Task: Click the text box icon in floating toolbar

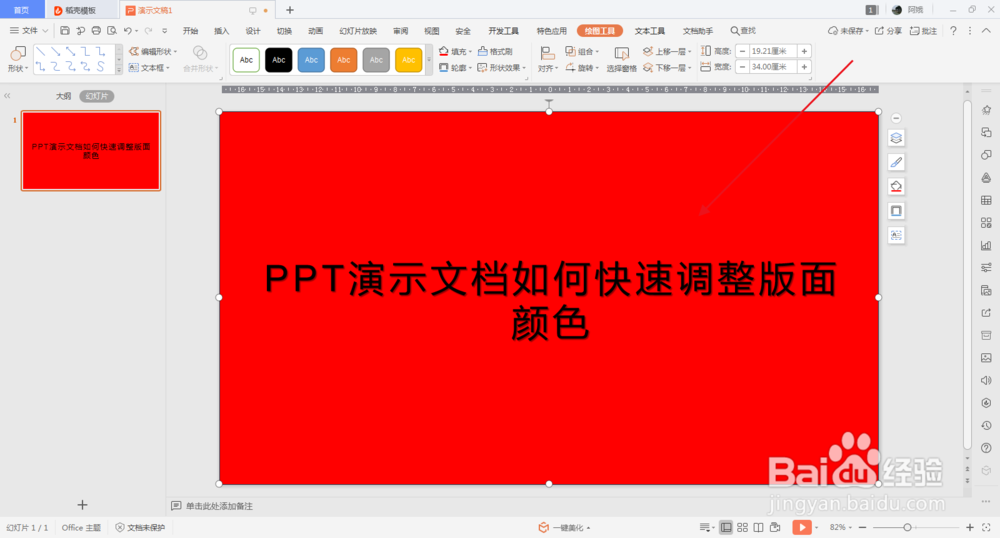Action: point(896,235)
